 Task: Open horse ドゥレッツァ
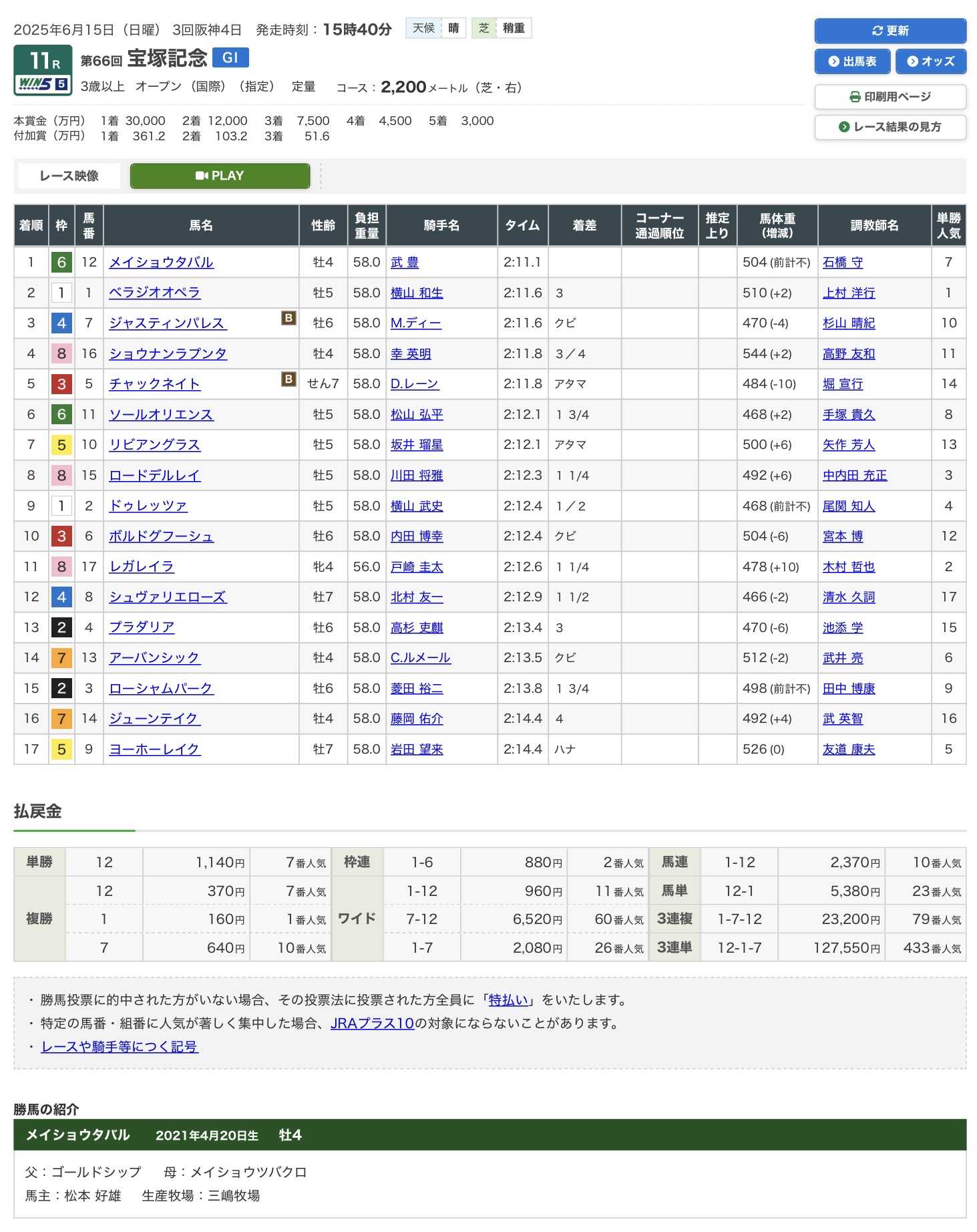tap(148, 506)
